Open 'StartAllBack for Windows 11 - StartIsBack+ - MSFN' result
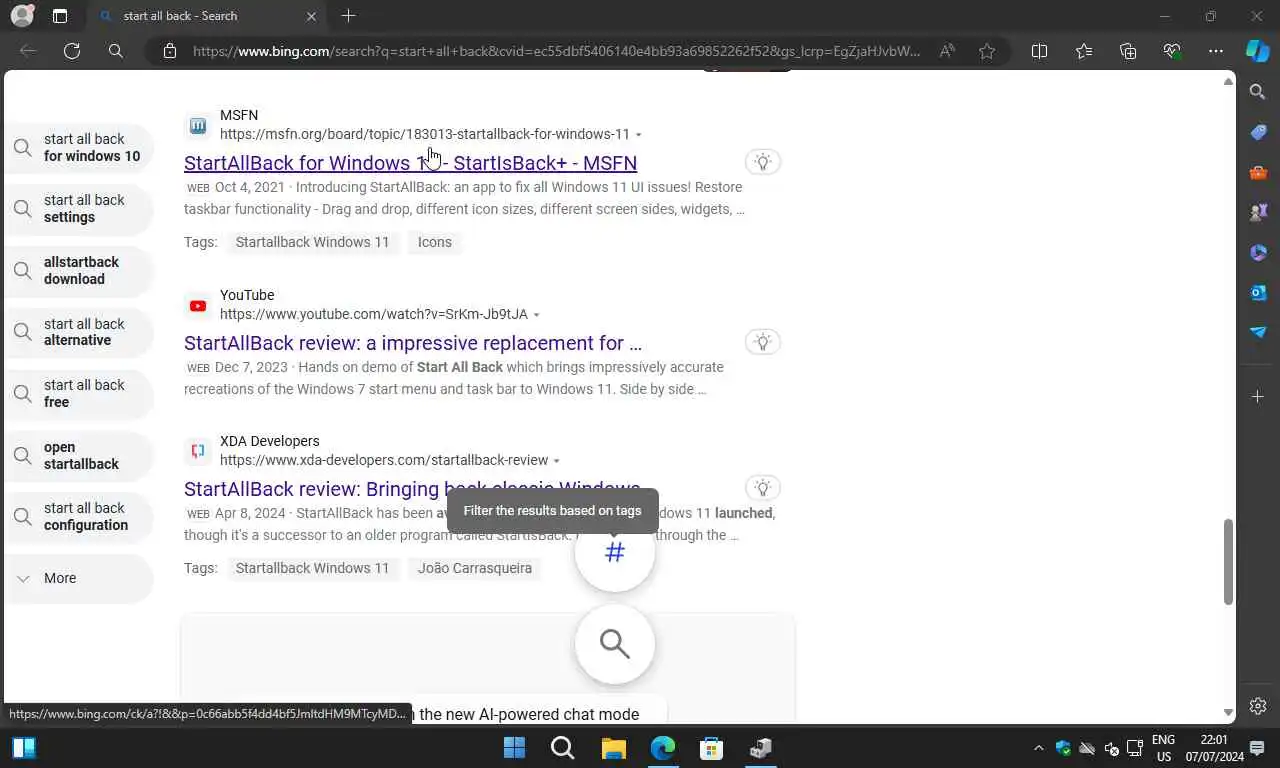The height and width of the screenshot is (768, 1280). point(410,163)
